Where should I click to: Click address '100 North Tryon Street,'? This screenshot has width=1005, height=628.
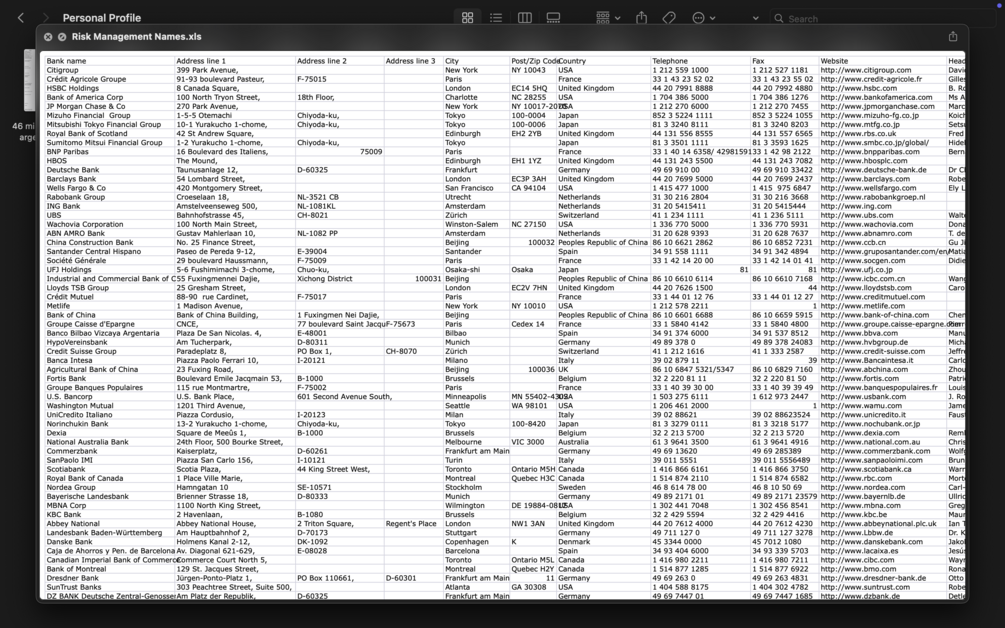(x=218, y=97)
